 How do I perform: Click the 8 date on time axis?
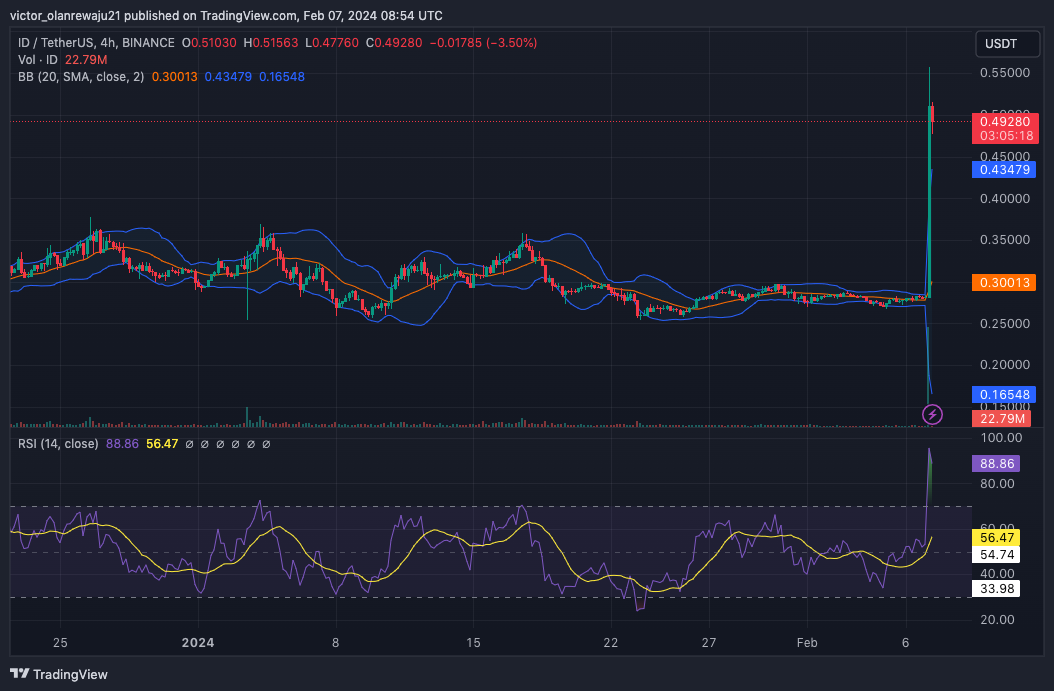point(335,643)
